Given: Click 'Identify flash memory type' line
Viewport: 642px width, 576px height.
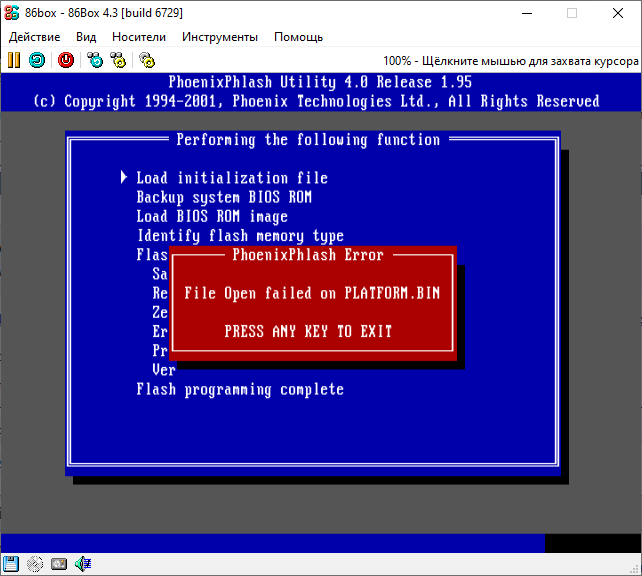Looking at the screenshot, I should 240,236.
